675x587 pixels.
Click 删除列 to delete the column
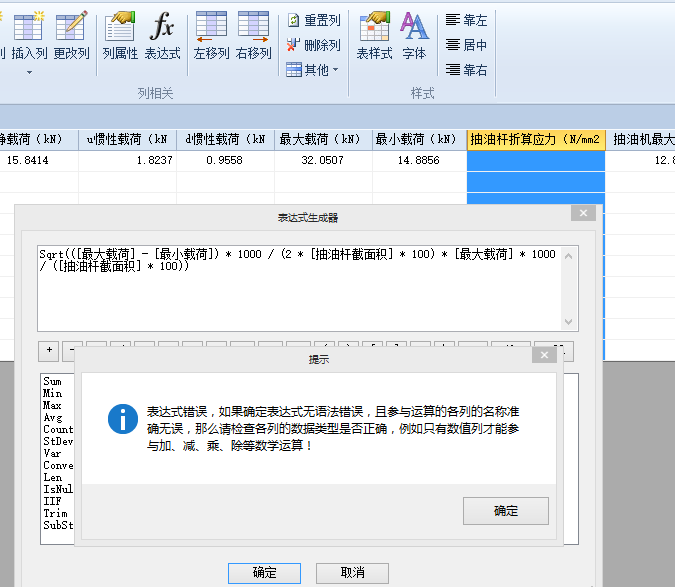313,45
